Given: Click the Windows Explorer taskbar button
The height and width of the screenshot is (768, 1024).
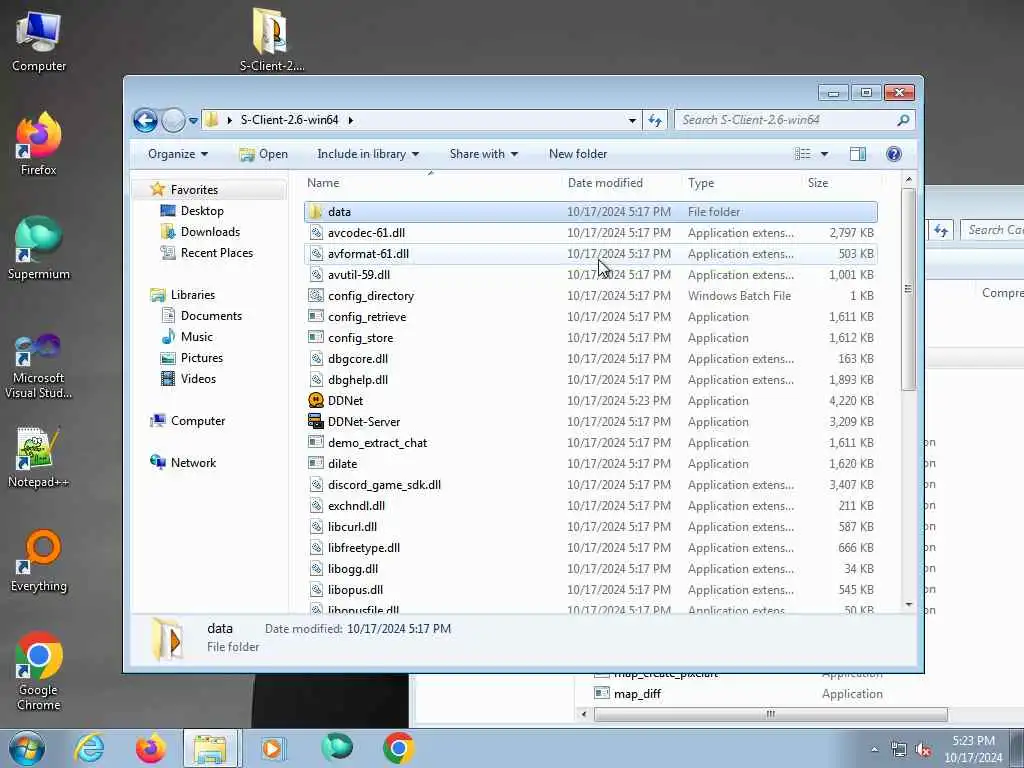Looking at the screenshot, I should coord(211,748).
